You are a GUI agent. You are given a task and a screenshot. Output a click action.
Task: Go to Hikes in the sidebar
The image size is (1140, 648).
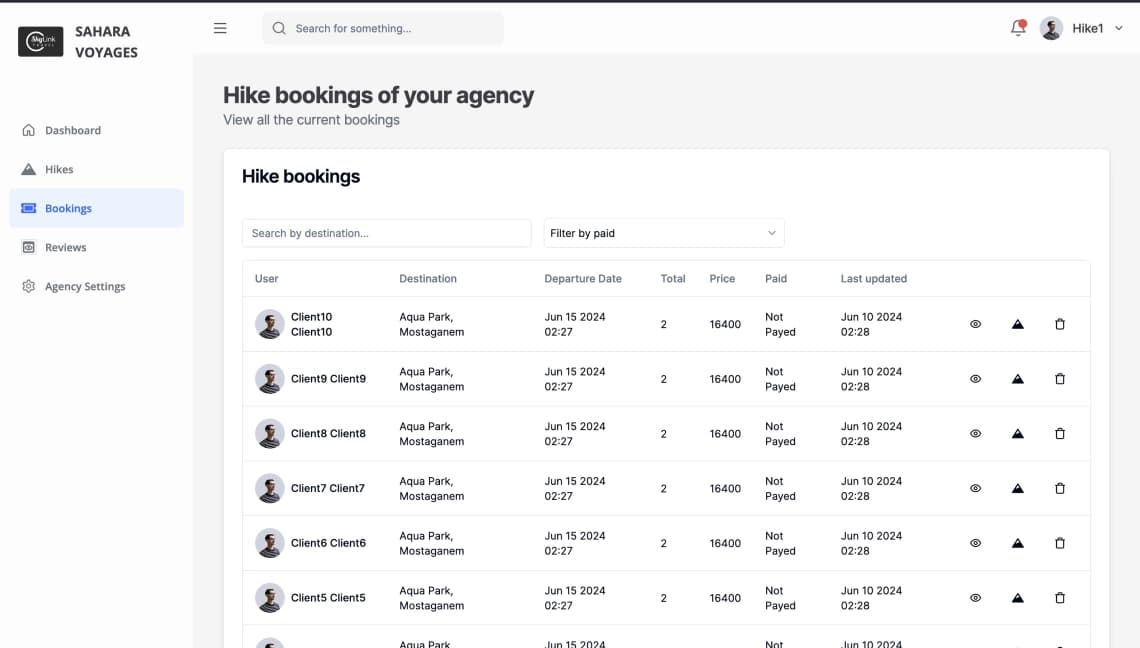click(97, 169)
